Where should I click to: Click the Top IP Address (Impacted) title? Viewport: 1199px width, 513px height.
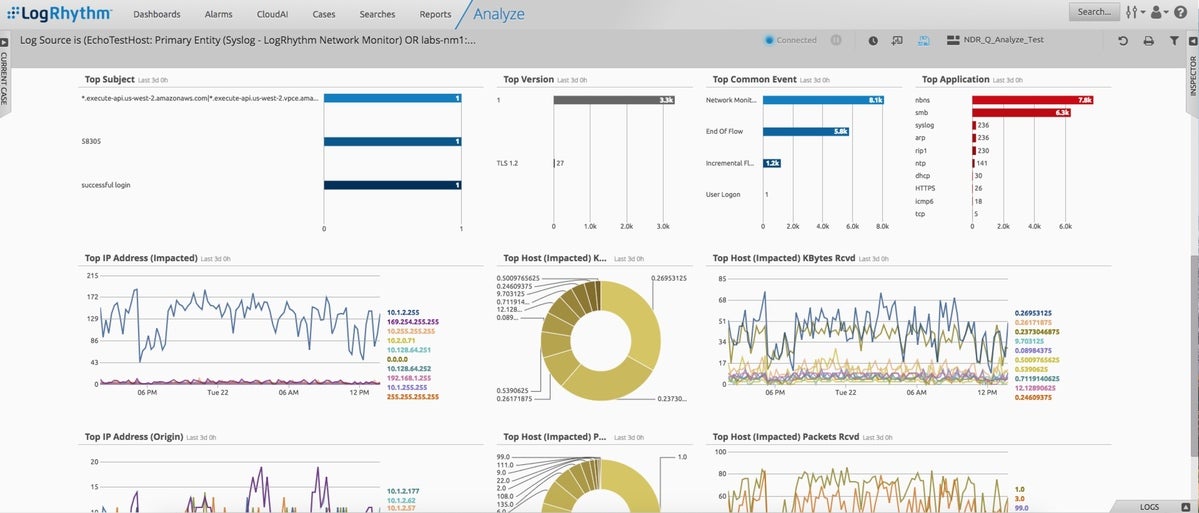(x=141, y=258)
